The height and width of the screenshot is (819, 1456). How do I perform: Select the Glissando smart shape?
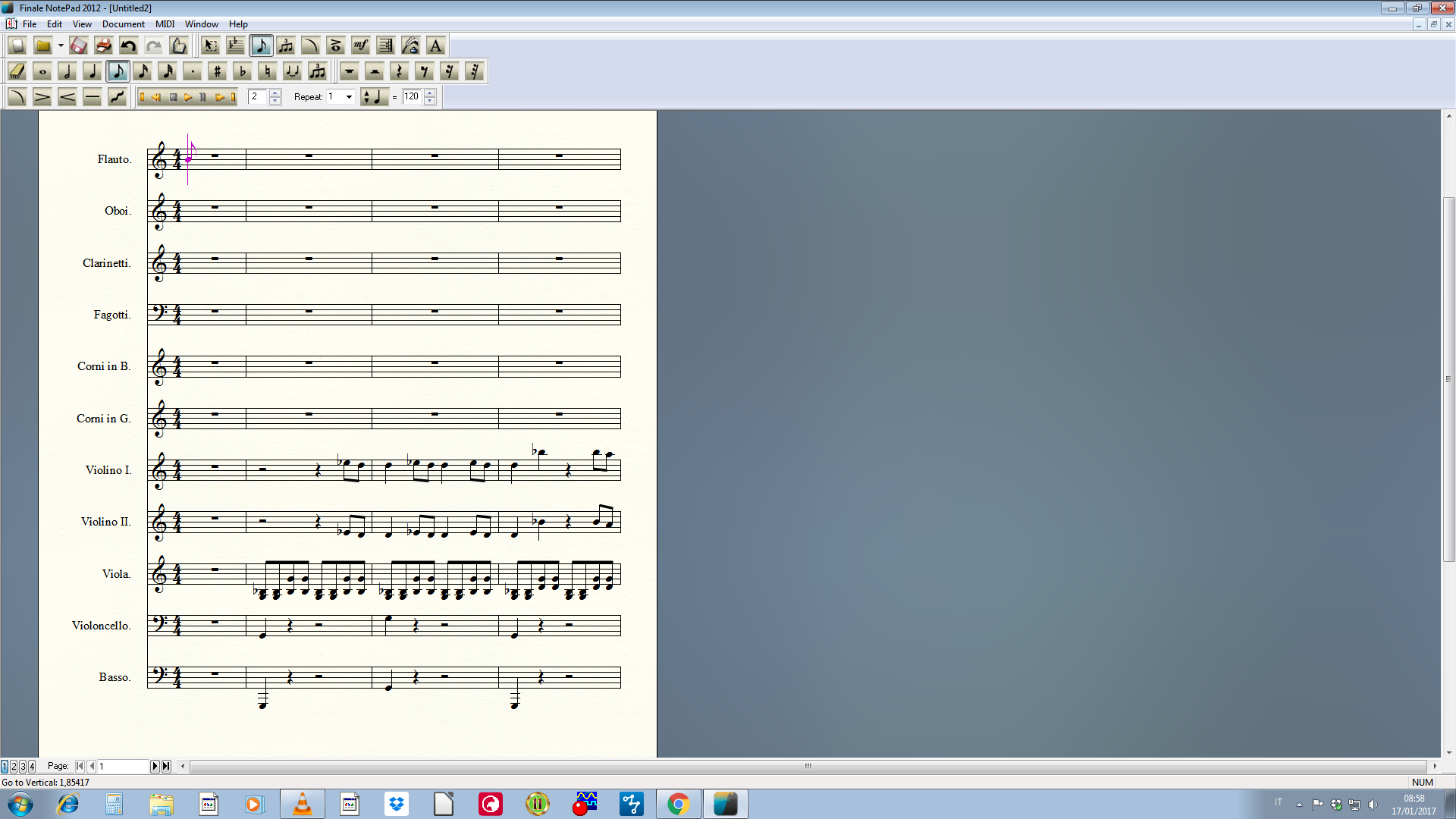coord(118,97)
